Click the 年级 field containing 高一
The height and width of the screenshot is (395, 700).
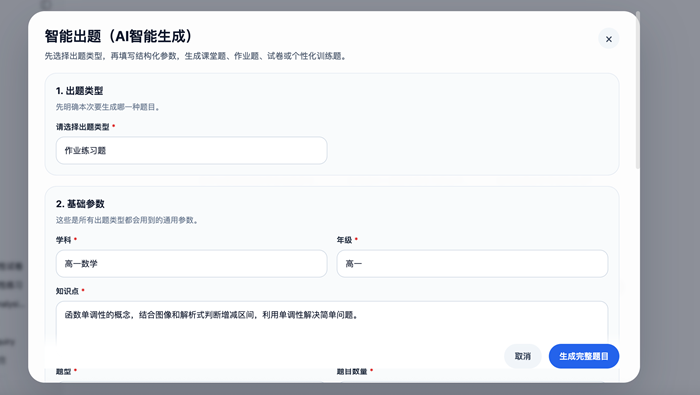[472, 264]
